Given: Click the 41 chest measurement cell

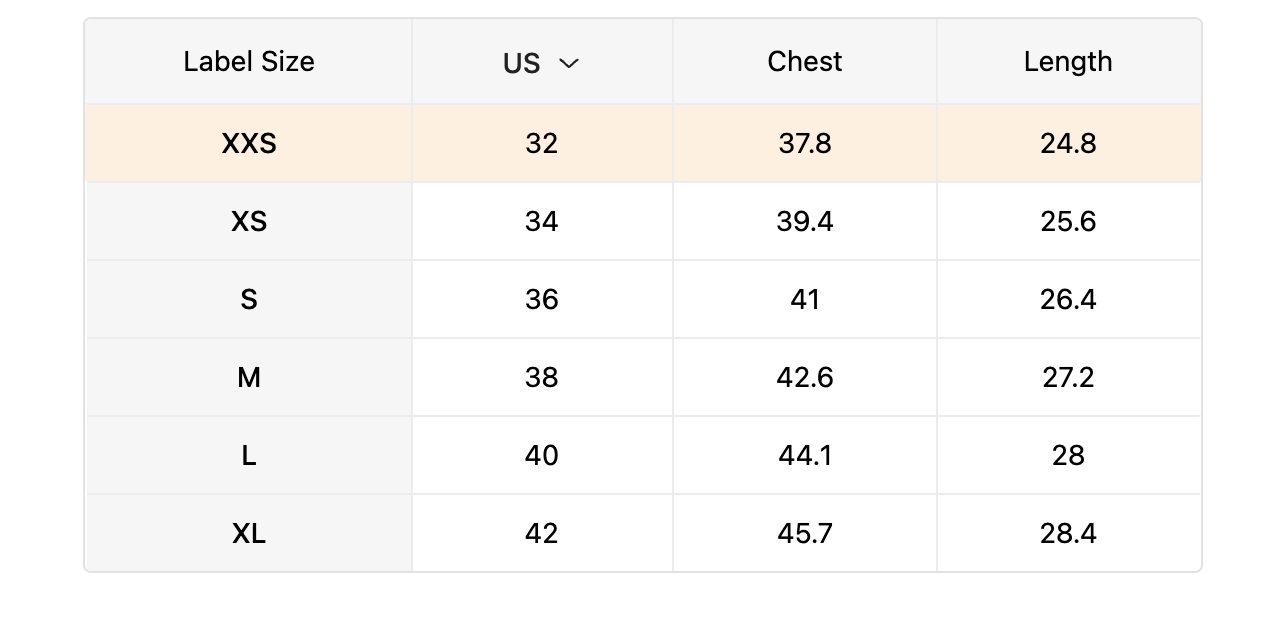Looking at the screenshot, I should 805,300.
